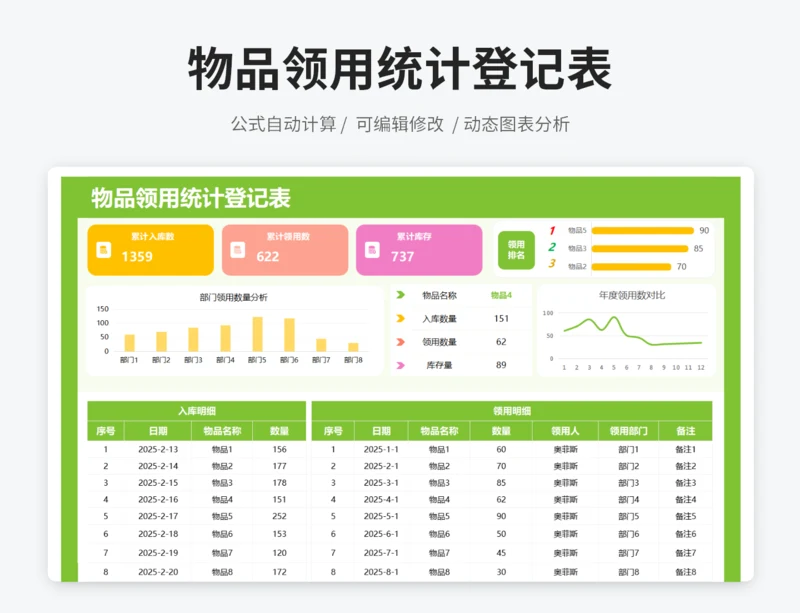
Task: Click the date 2025-1-1 in 领用明细
Action: pos(381,449)
